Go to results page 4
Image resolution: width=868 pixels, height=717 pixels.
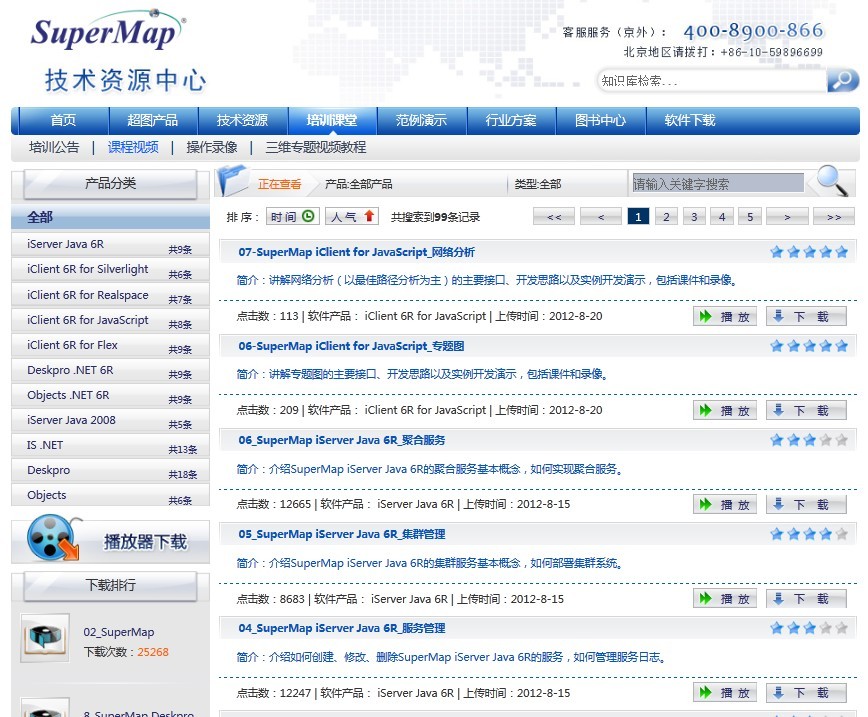[722, 216]
